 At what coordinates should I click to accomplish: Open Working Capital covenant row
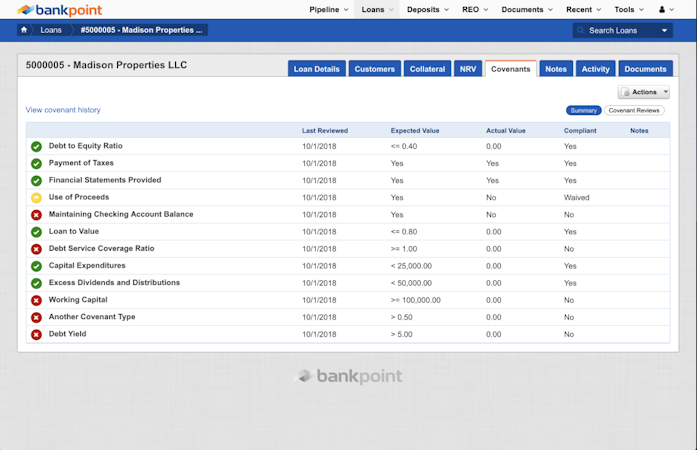[x=348, y=300]
